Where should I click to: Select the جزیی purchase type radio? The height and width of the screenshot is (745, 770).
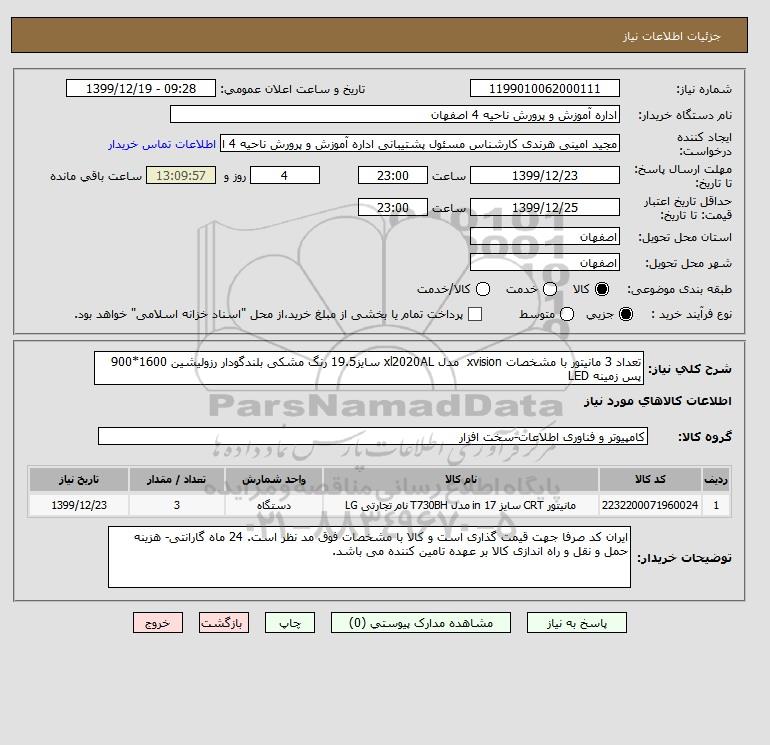tap(626, 314)
